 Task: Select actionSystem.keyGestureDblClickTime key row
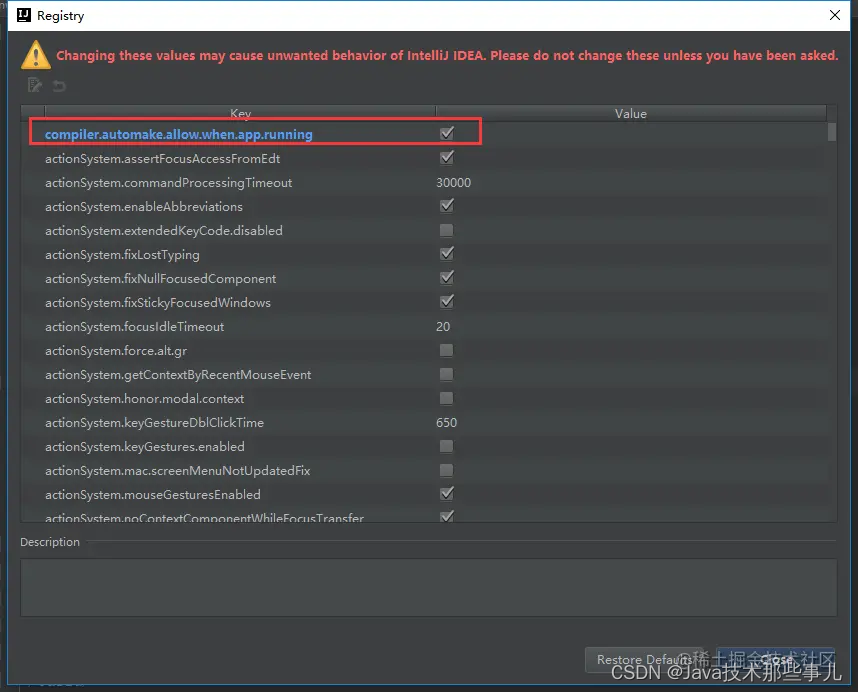click(x=154, y=423)
